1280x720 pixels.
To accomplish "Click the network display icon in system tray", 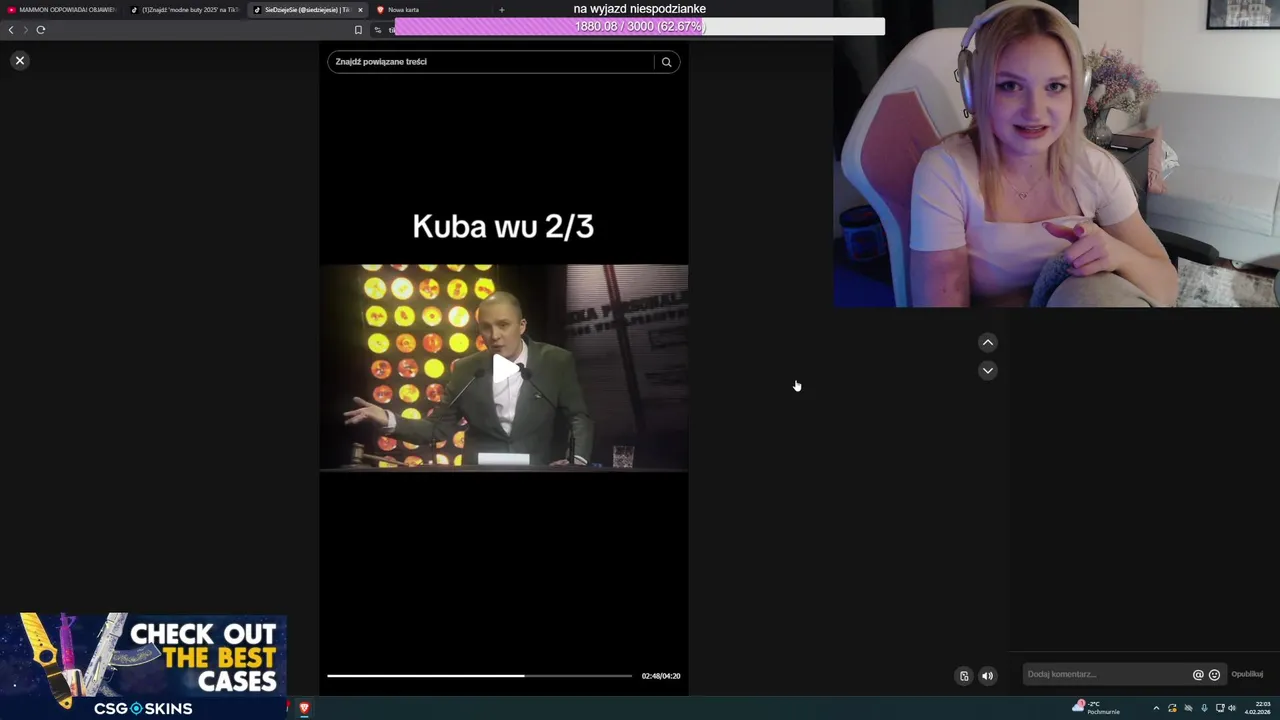I will (x=1220, y=708).
